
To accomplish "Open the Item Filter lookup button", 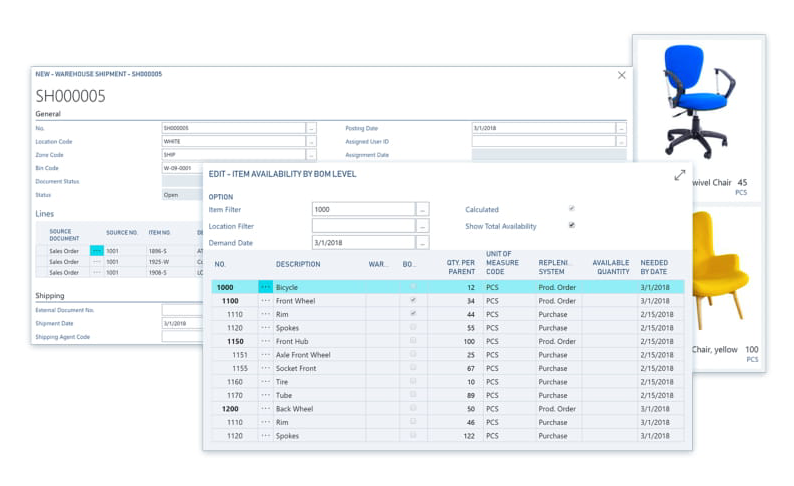I will [422, 209].
